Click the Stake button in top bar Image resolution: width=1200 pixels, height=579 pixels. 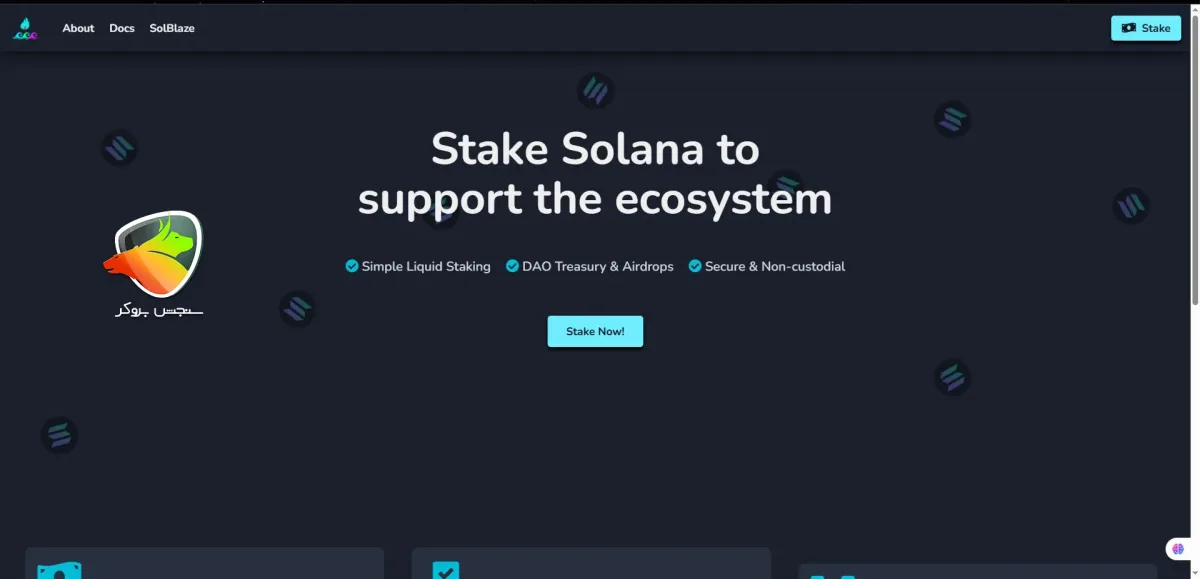pyautogui.click(x=1146, y=28)
